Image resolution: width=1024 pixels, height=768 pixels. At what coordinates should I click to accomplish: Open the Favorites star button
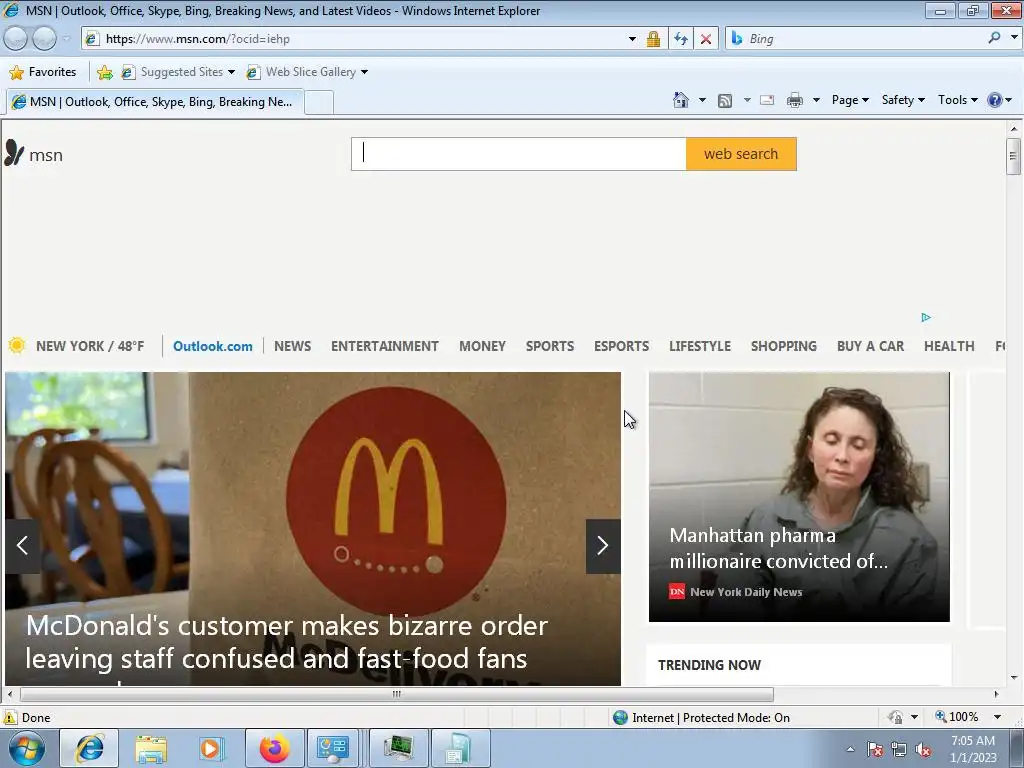(44, 72)
